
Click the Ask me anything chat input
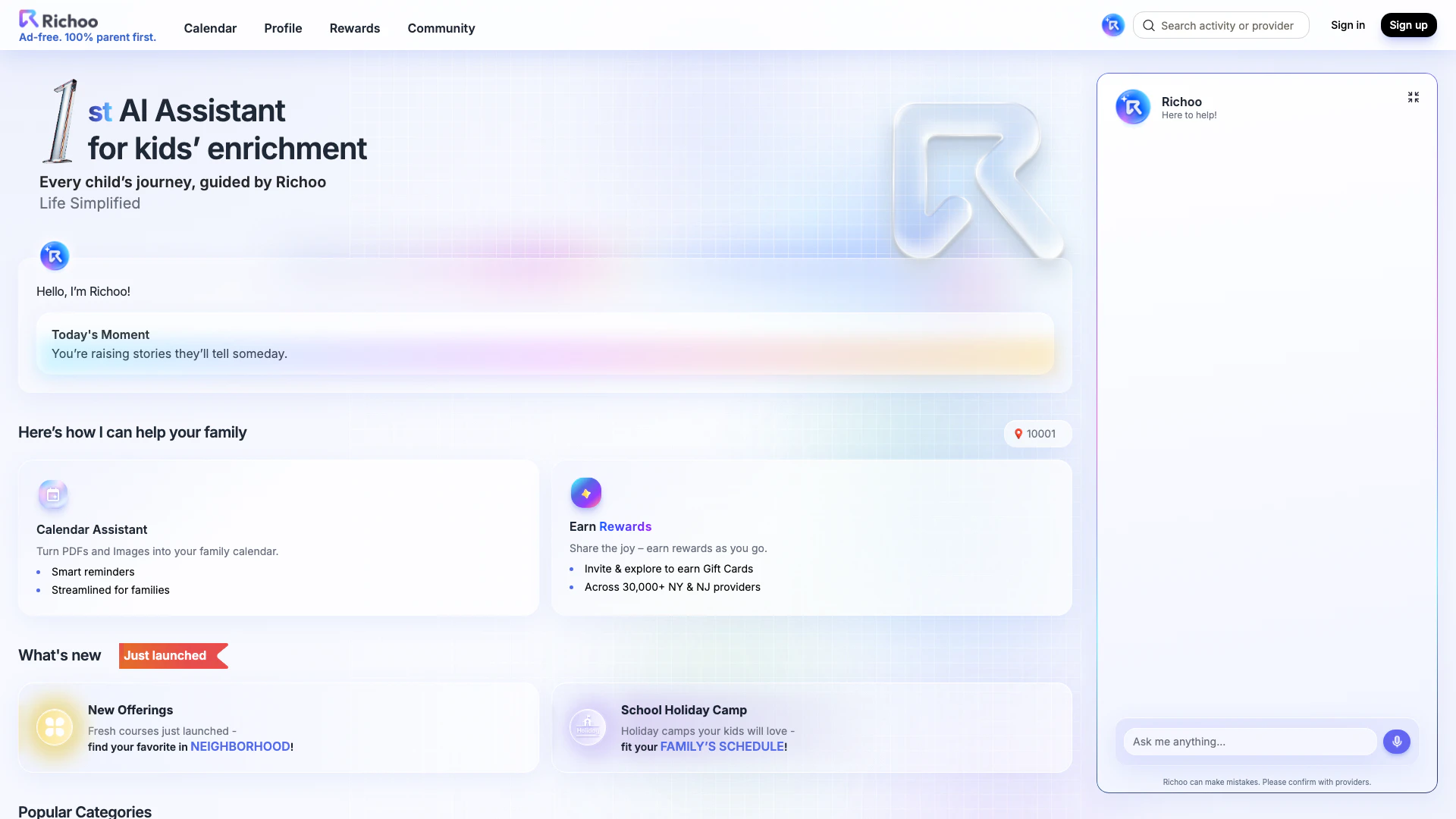(x=1249, y=742)
